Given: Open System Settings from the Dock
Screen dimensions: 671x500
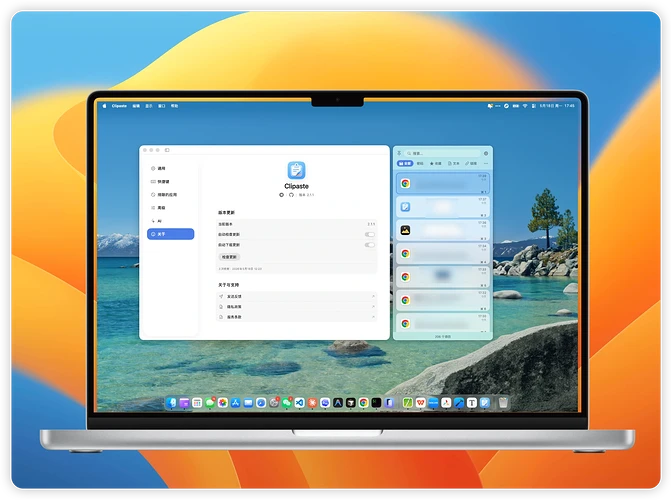Looking at the screenshot, I should pyautogui.click(x=274, y=402).
